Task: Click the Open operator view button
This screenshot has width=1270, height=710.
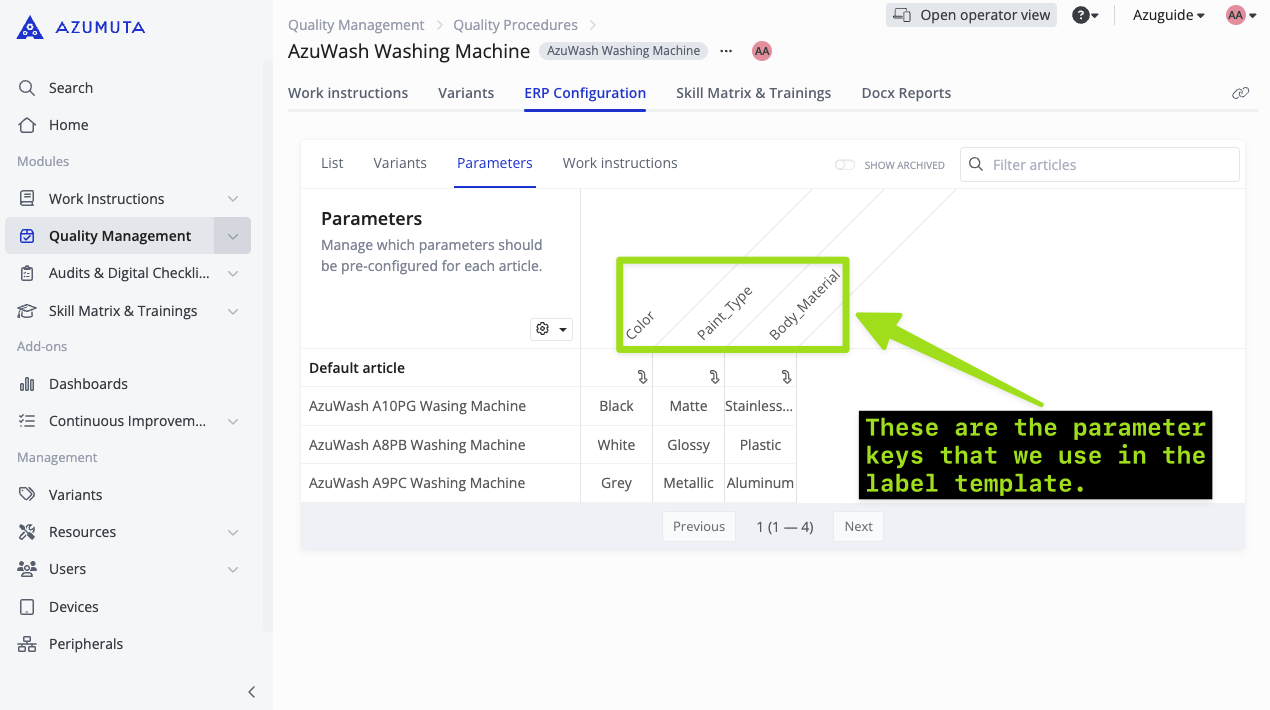Action: (x=970, y=14)
